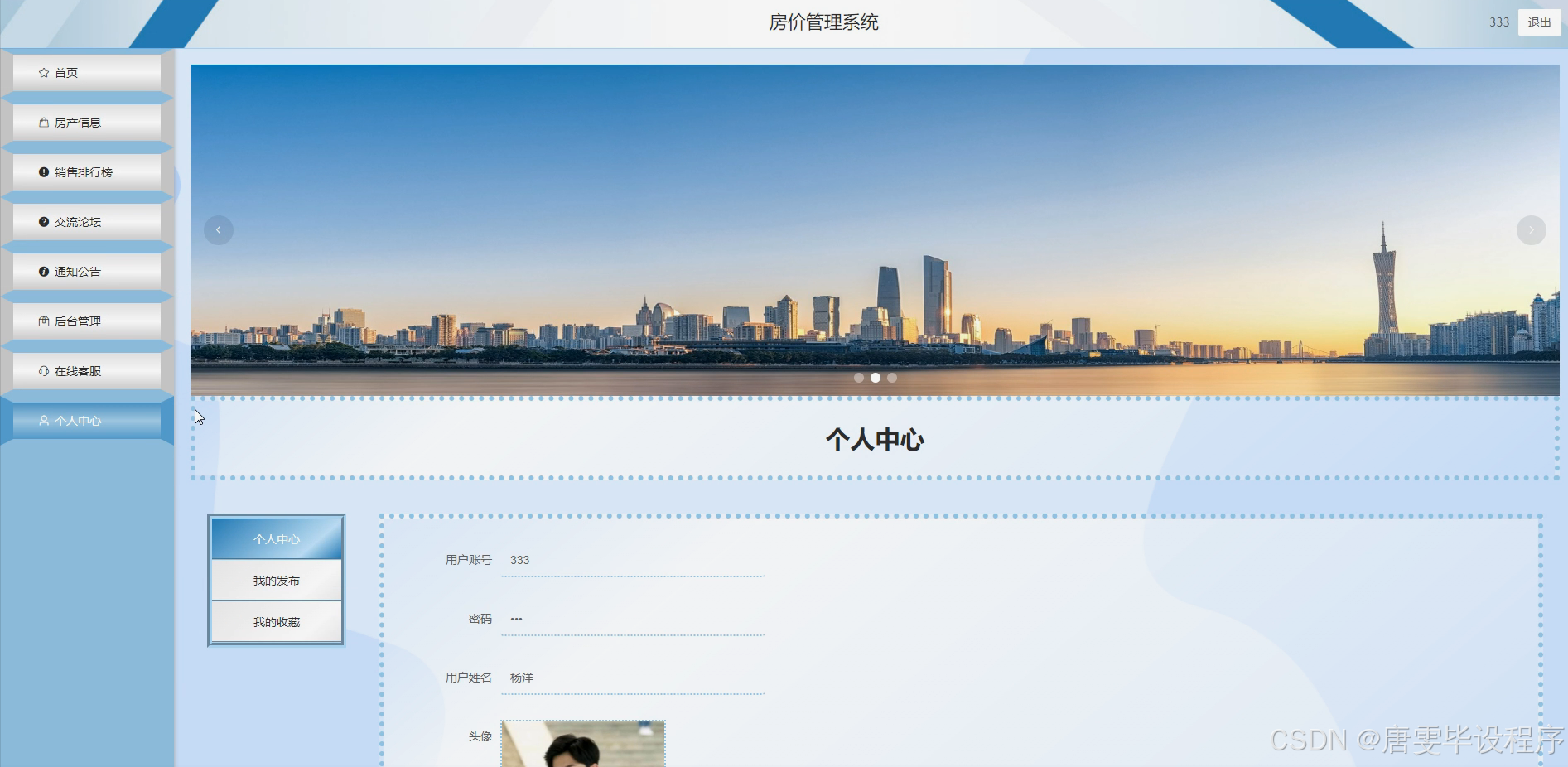Screen dimensions: 1568x767
Task: Click the 头像 field label
Action: pyautogui.click(x=480, y=736)
